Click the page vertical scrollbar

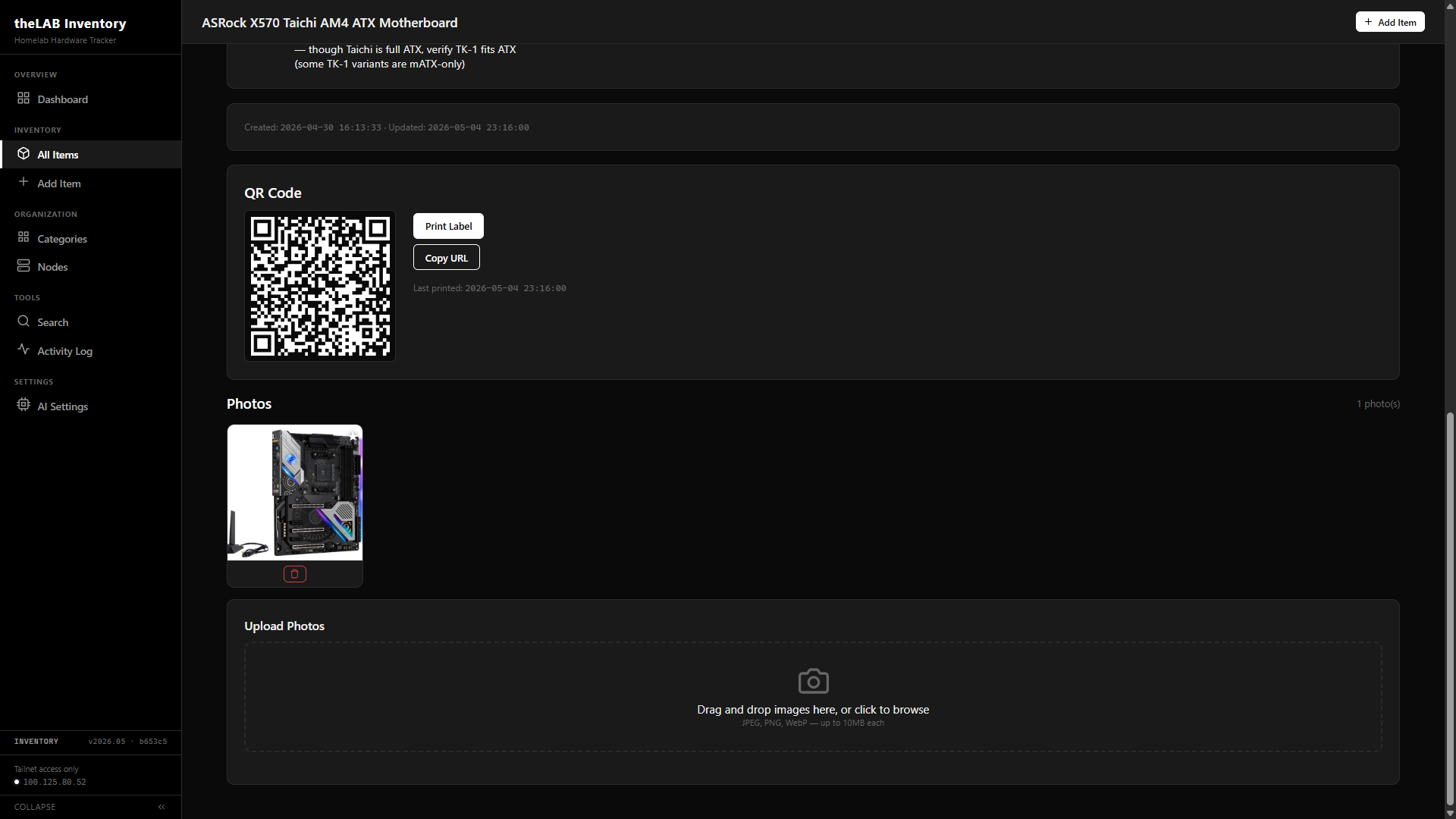click(1450, 608)
